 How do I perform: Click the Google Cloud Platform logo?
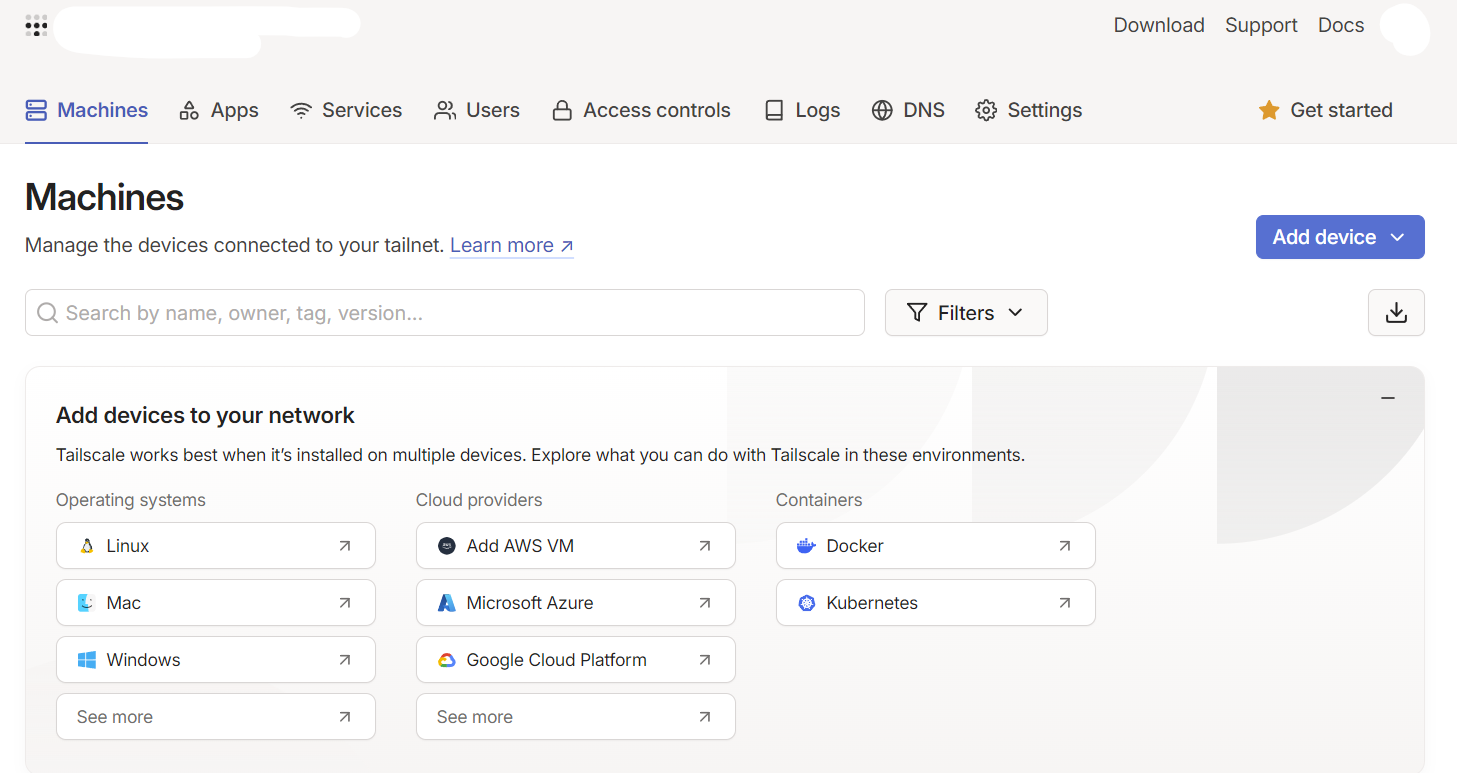coord(447,660)
